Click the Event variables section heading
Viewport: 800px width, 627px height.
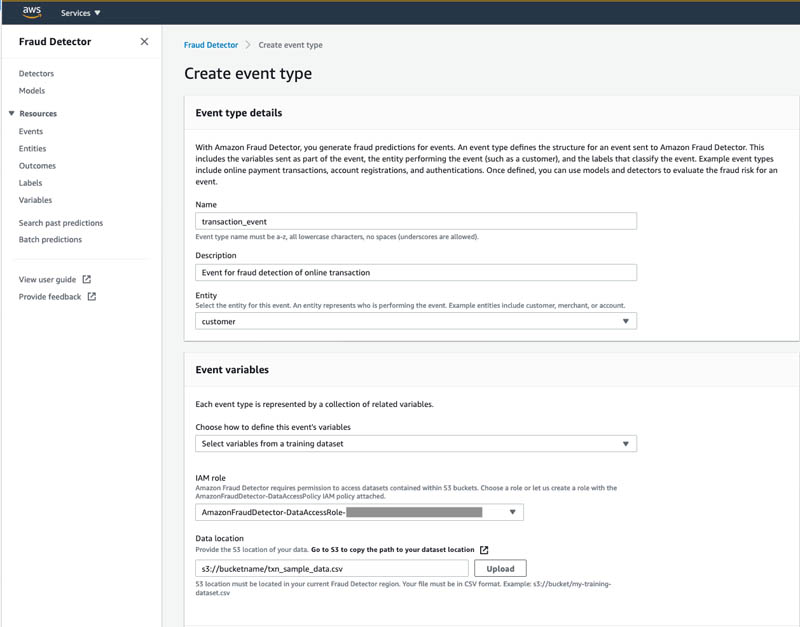click(232, 370)
